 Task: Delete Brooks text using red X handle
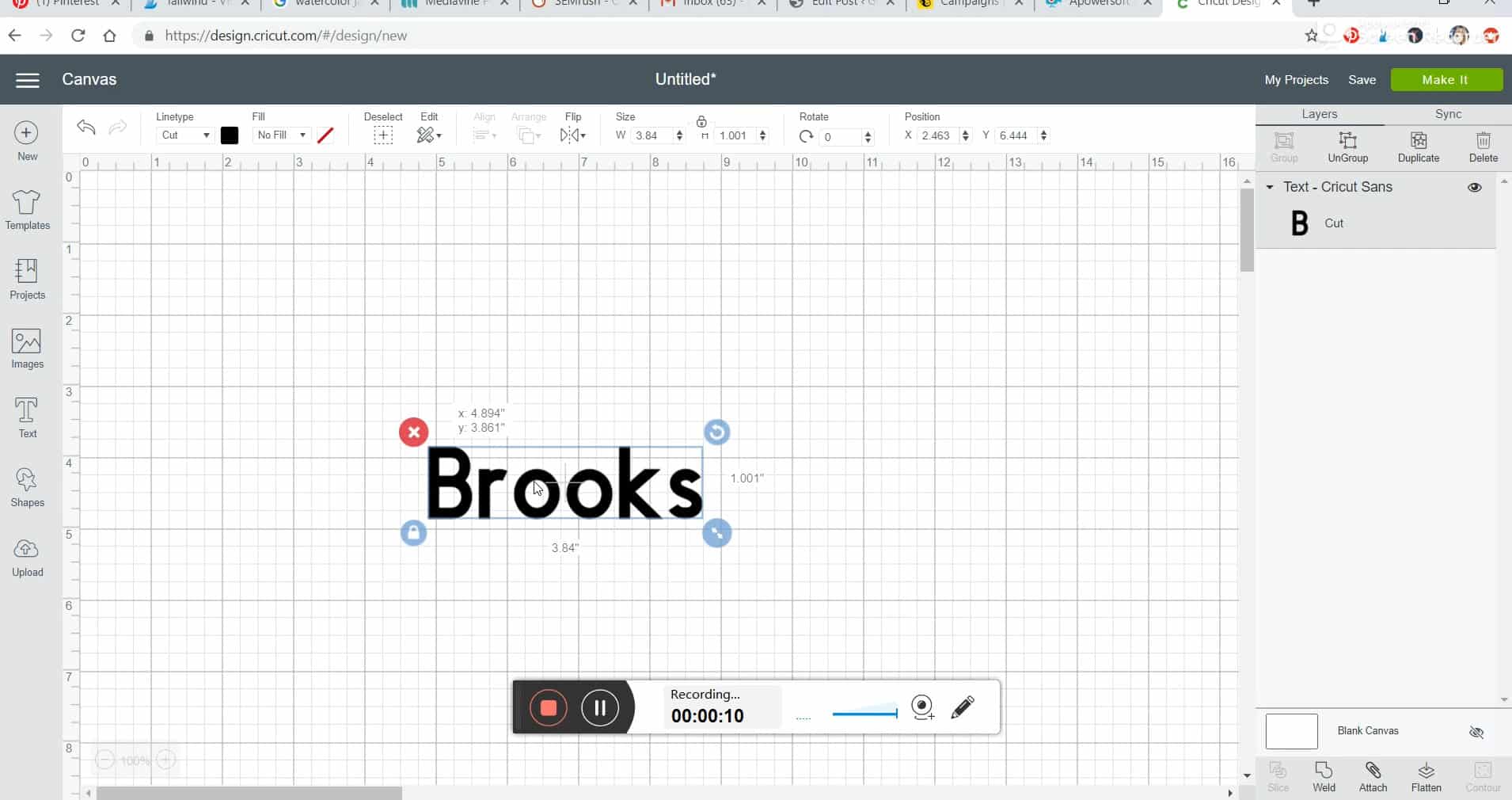pos(413,432)
